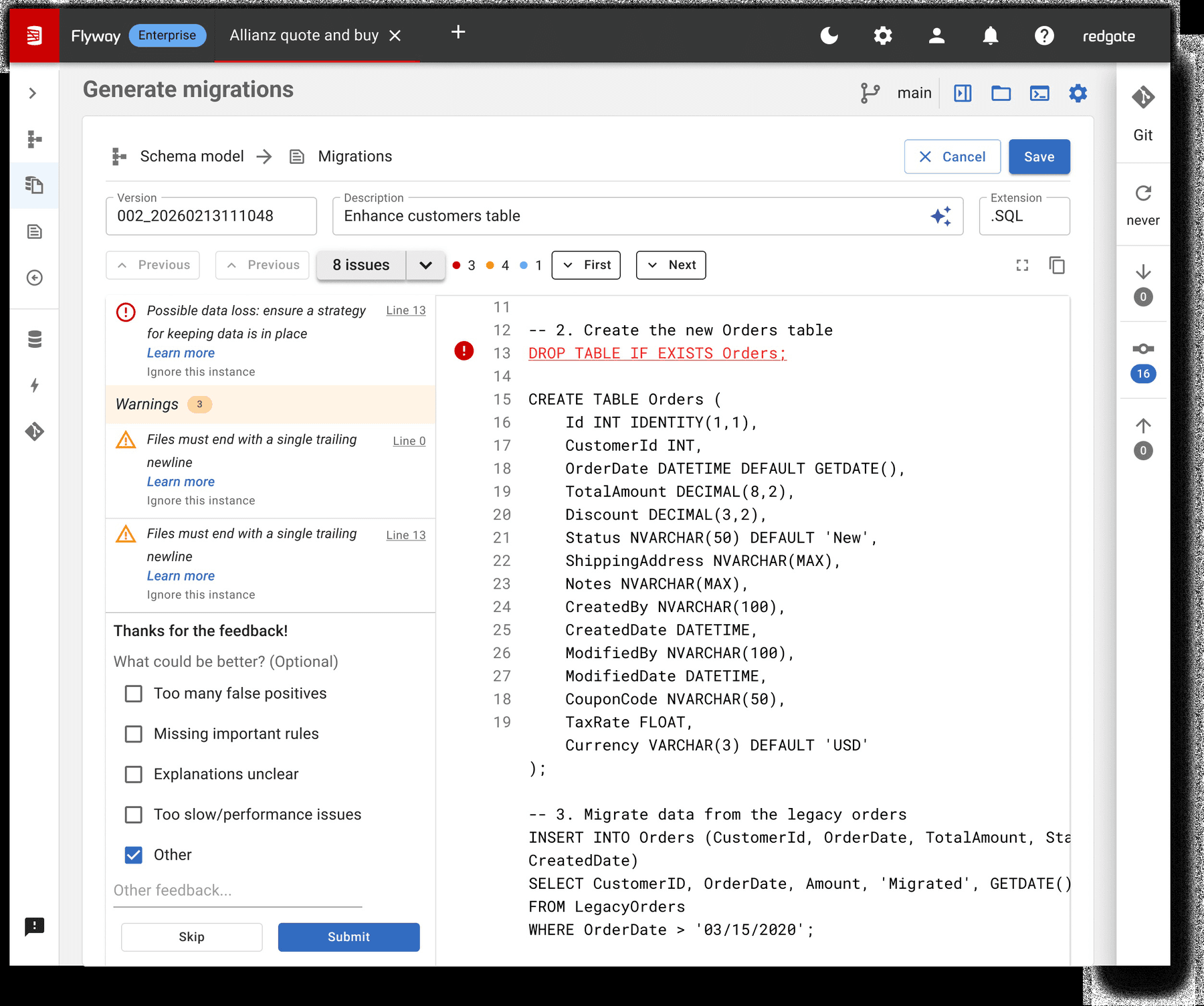Image resolution: width=1204 pixels, height=1006 pixels.
Task: Open feedback chat icon in left sidebar
Action: 34,926
